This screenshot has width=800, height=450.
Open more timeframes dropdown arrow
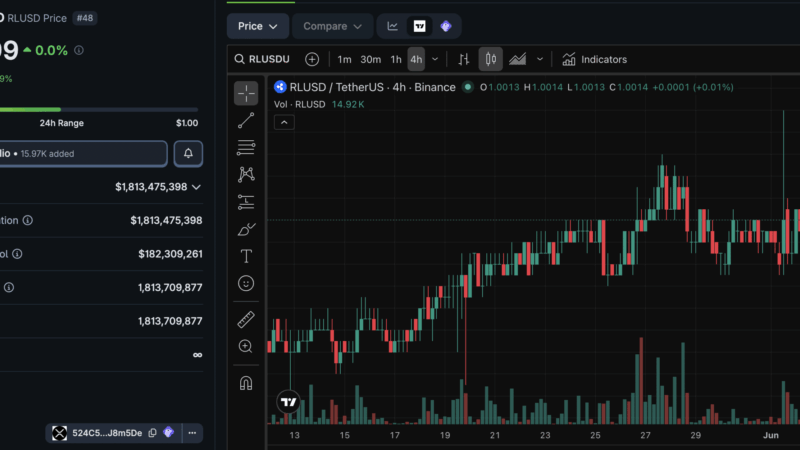click(435, 59)
